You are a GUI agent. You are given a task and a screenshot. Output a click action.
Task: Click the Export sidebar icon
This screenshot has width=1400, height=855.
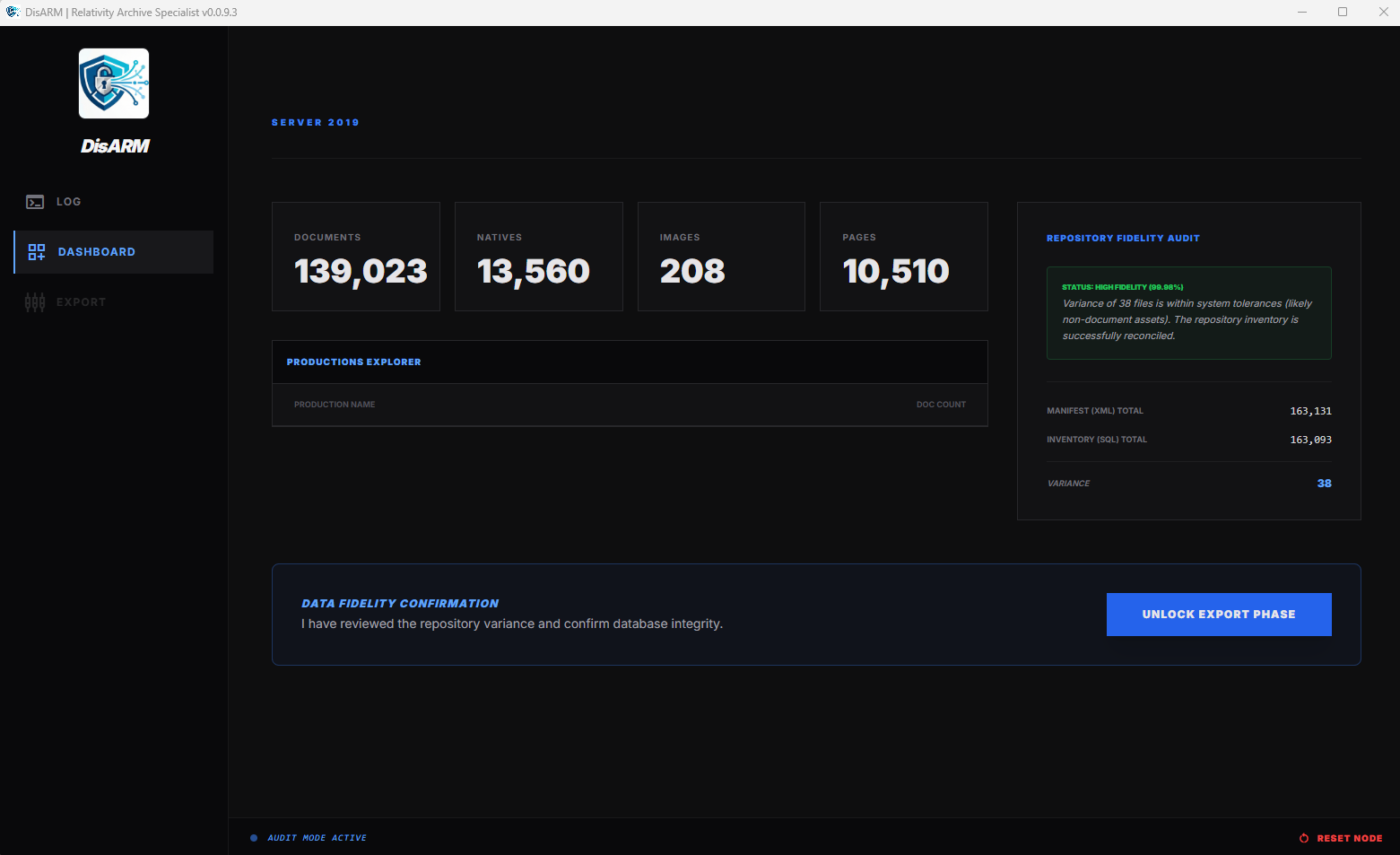pos(35,302)
